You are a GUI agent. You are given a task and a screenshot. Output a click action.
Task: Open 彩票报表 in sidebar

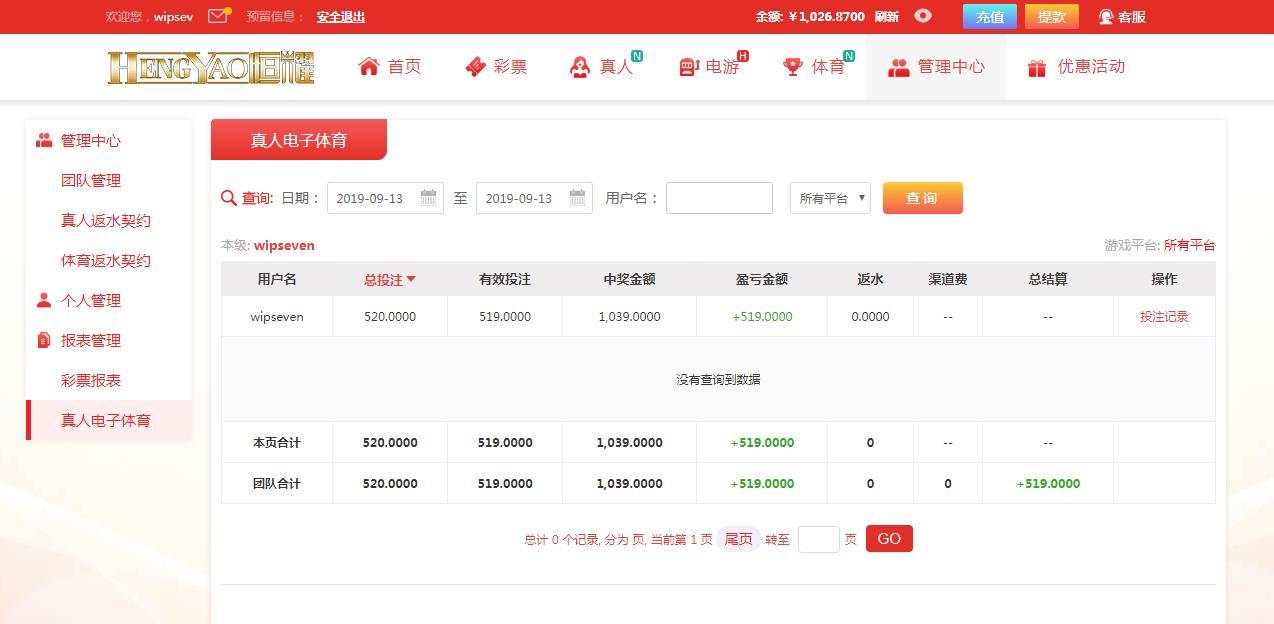[91, 381]
